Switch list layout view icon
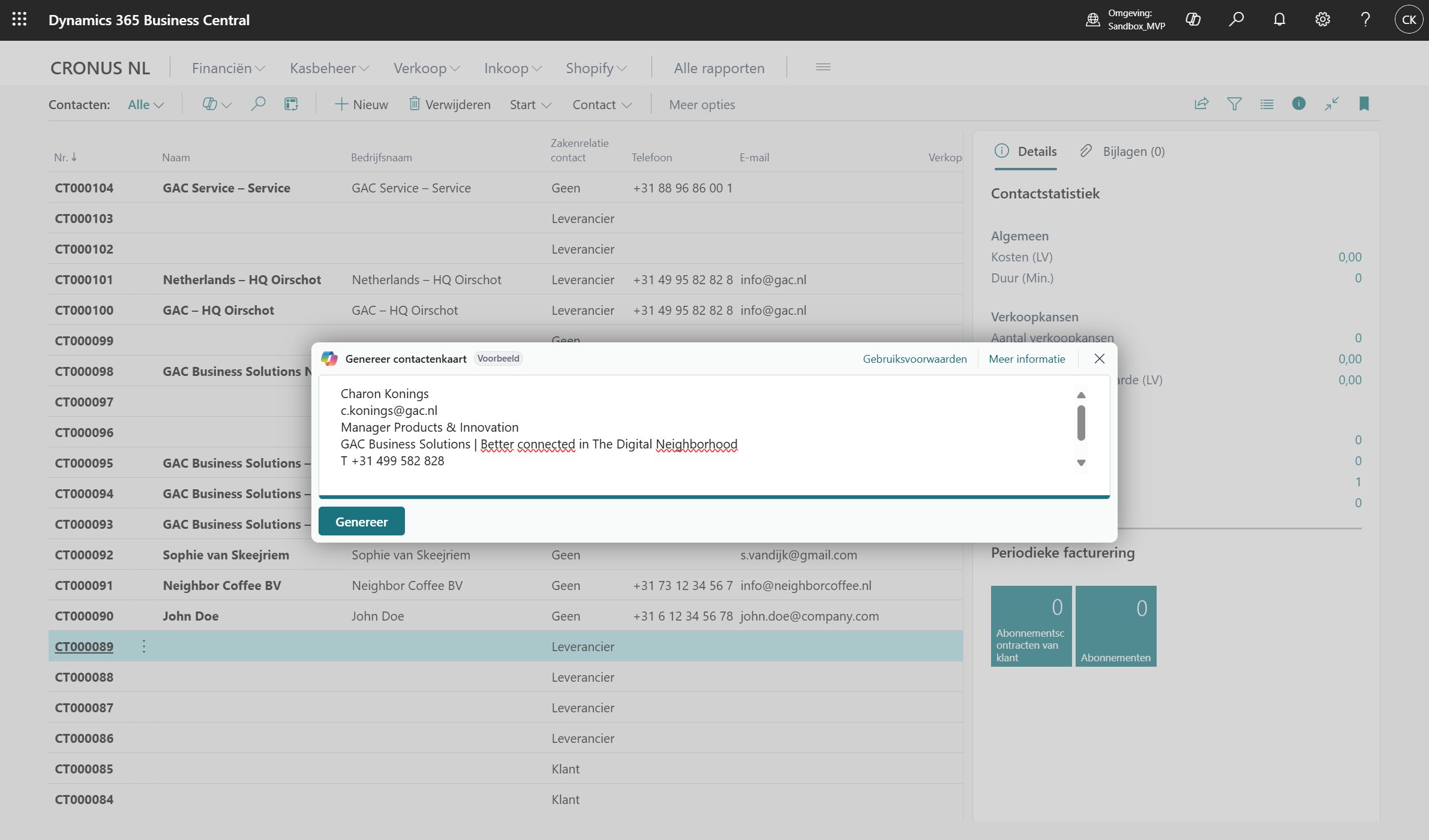 (1266, 104)
